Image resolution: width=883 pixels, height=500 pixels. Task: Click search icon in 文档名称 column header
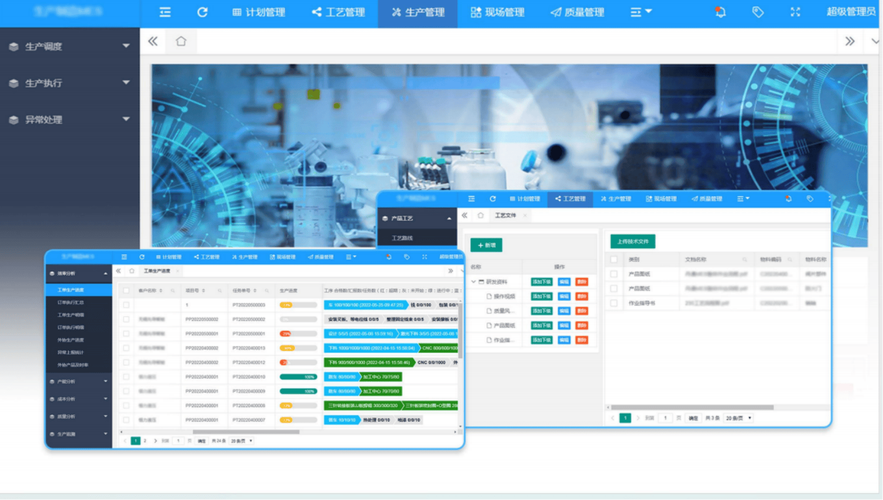click(x=744, y=260)
